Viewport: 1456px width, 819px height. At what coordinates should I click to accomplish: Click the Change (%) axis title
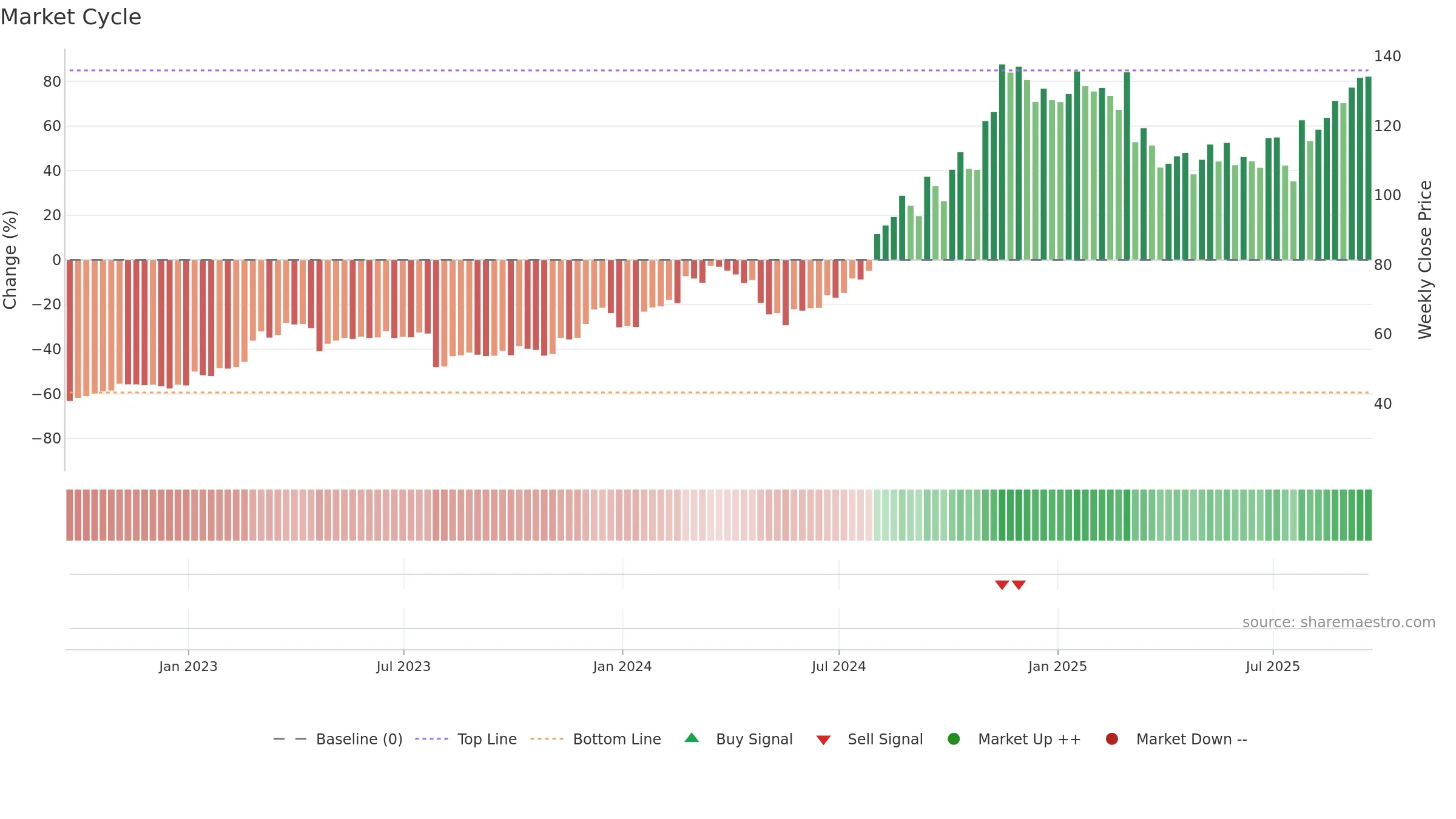point(10,260)
